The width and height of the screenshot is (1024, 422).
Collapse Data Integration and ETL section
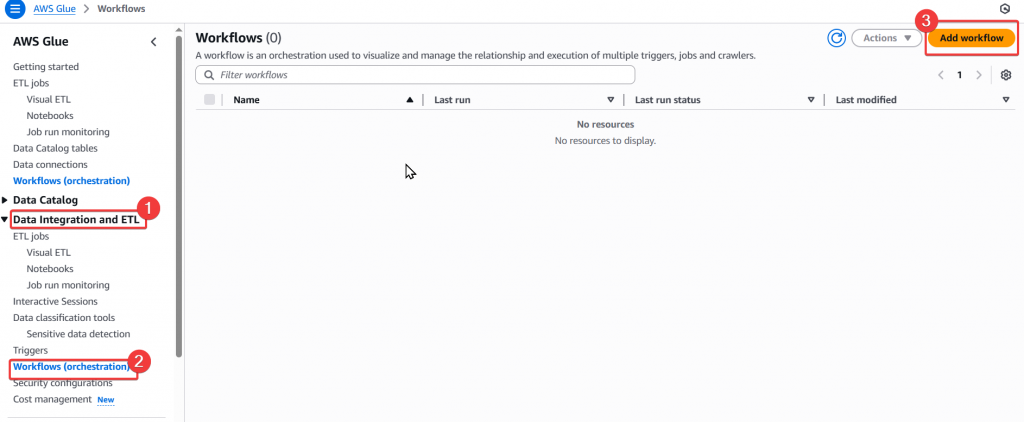click(5, 219)
